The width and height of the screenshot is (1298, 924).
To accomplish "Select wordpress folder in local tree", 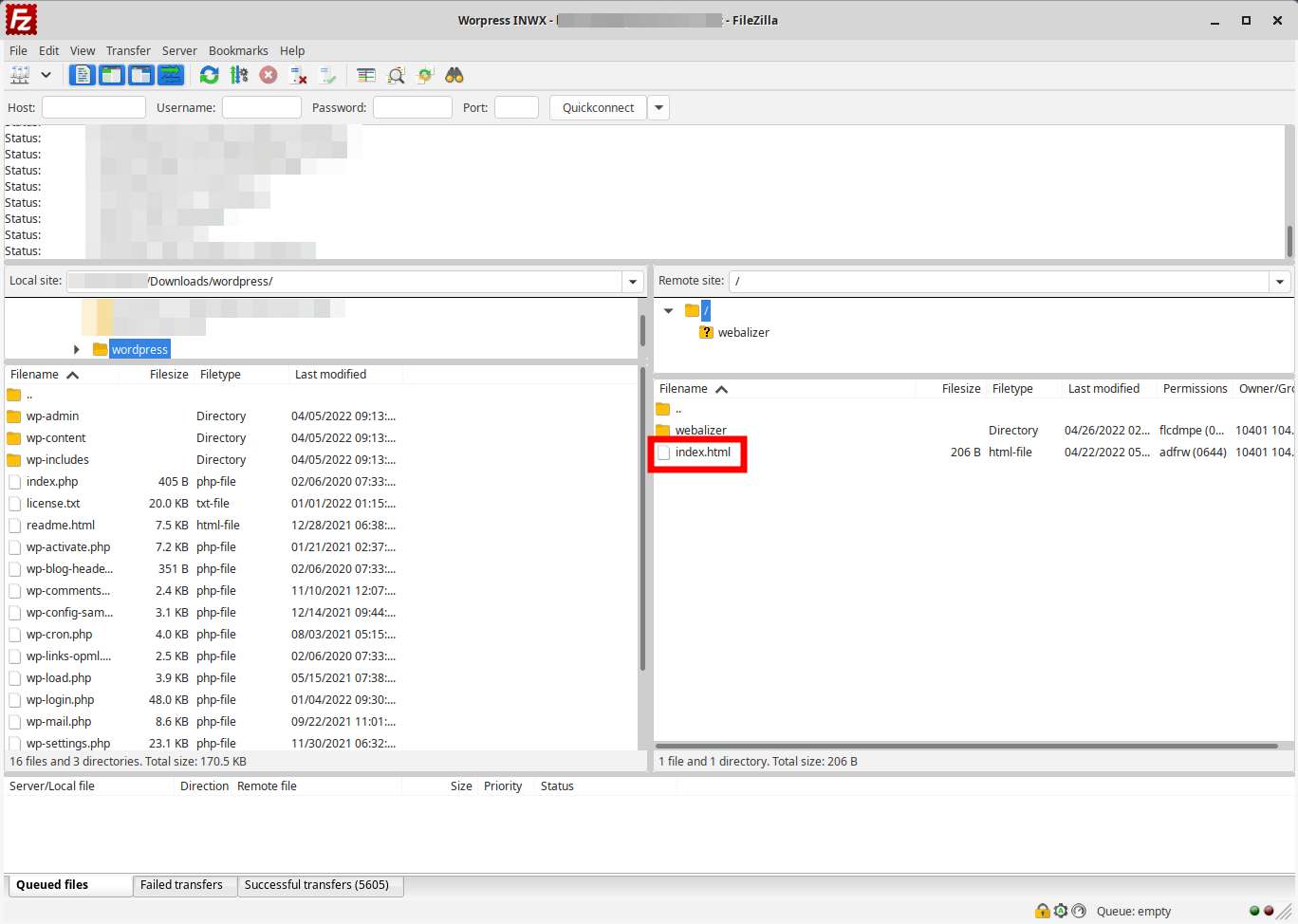I will pyautogui.click(x=139, y=349).
